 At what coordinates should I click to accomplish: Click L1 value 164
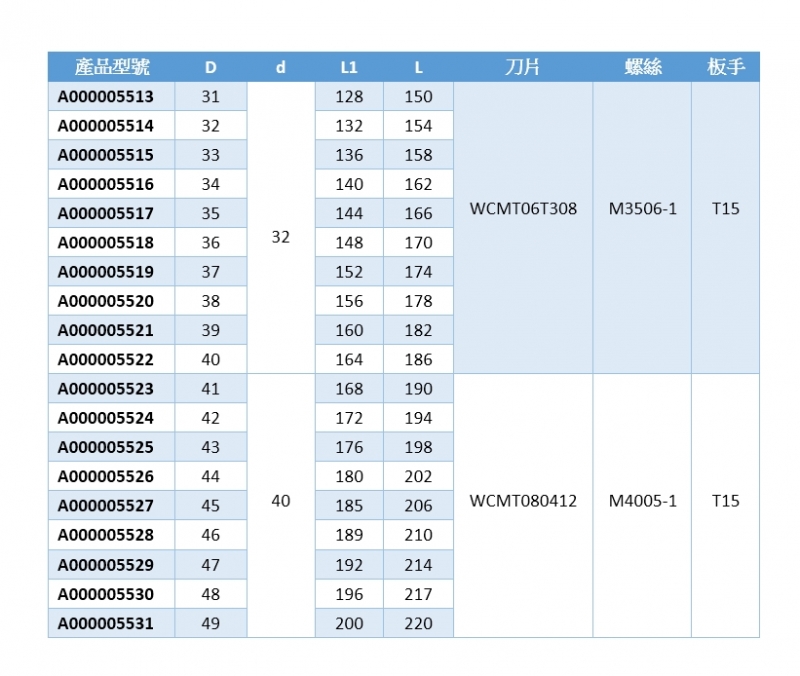tap(349, 360)
